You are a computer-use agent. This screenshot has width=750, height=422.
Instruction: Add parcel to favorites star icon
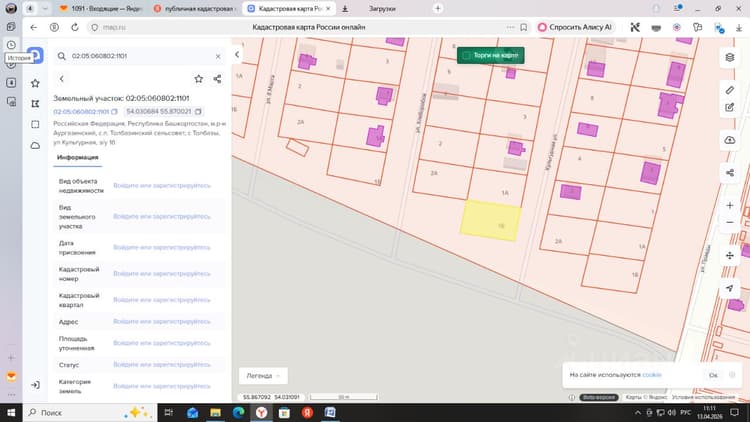[199, 79]
